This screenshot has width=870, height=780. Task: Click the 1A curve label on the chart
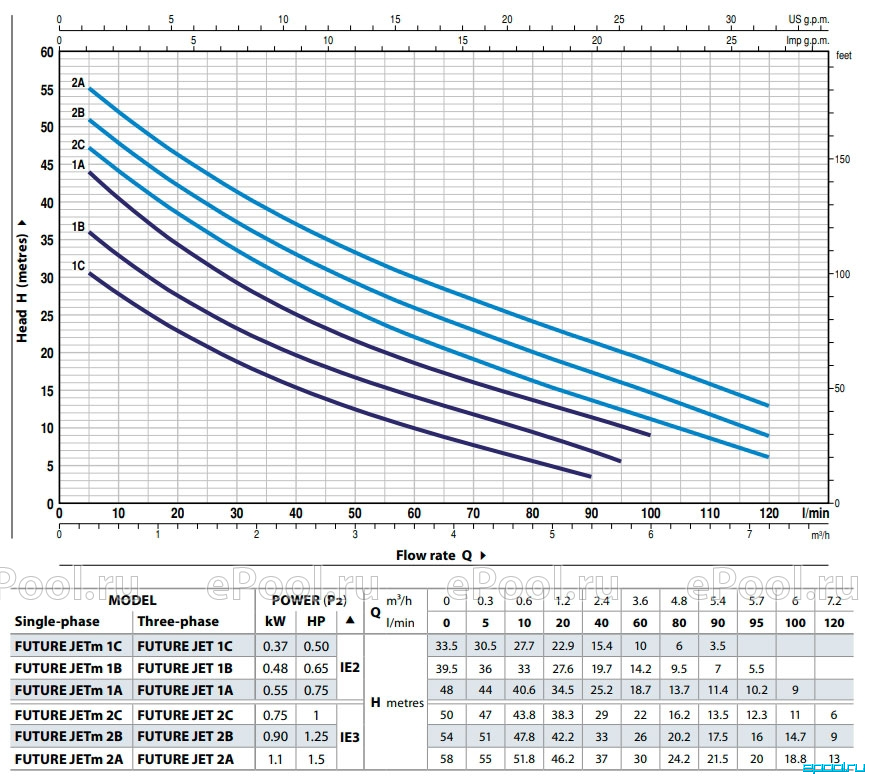[x=78, y=165]
